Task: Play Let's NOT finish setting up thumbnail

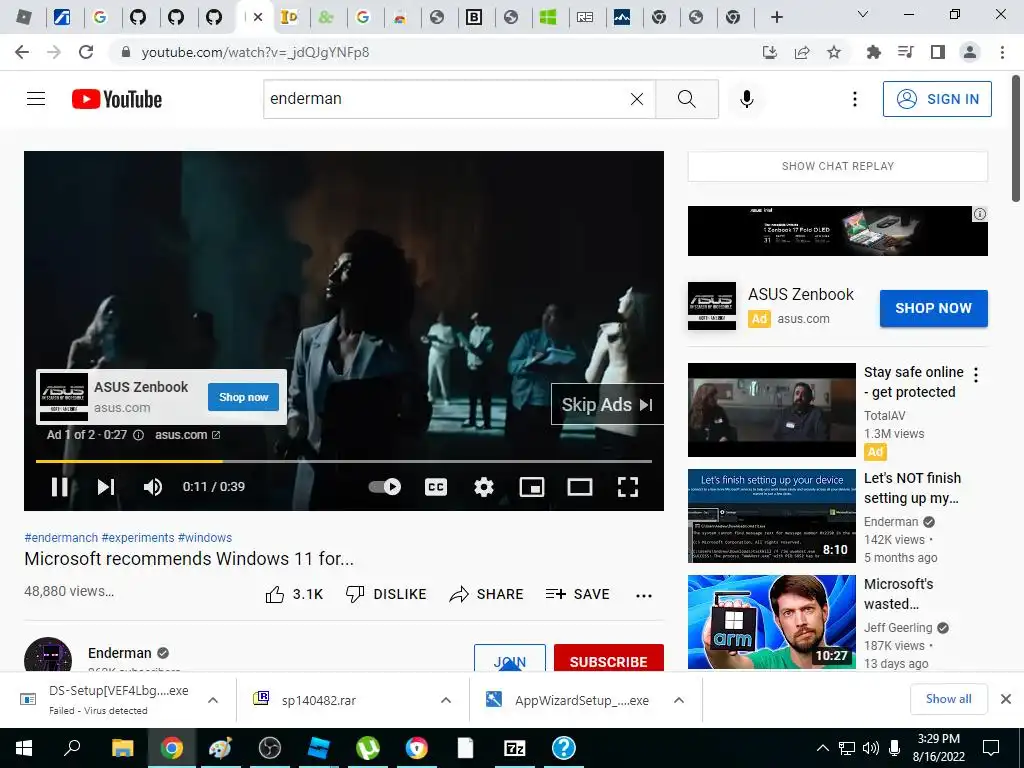Action: click(x=771, y=516)
